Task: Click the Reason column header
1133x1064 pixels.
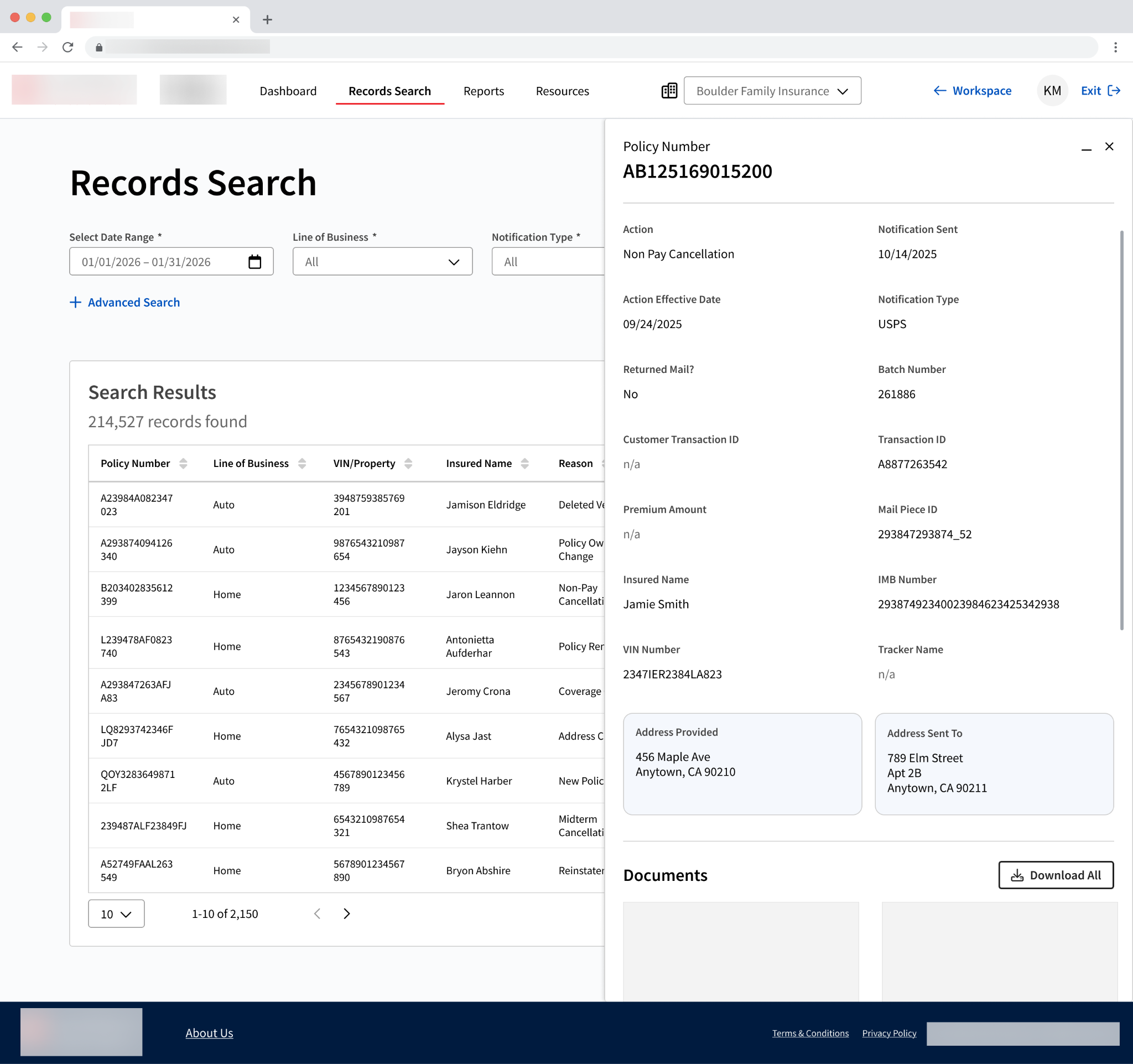Action: 575,463
